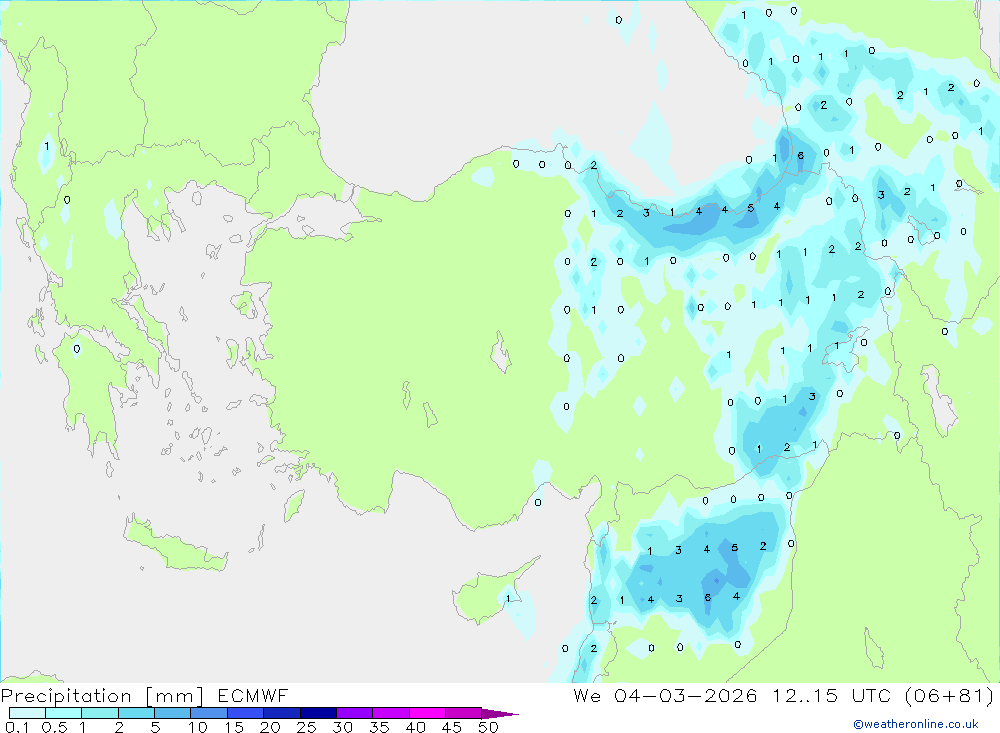Click the 'ECMWF' model label
The width and height of the screenshot is (1000, 733).
click(253, 695)
